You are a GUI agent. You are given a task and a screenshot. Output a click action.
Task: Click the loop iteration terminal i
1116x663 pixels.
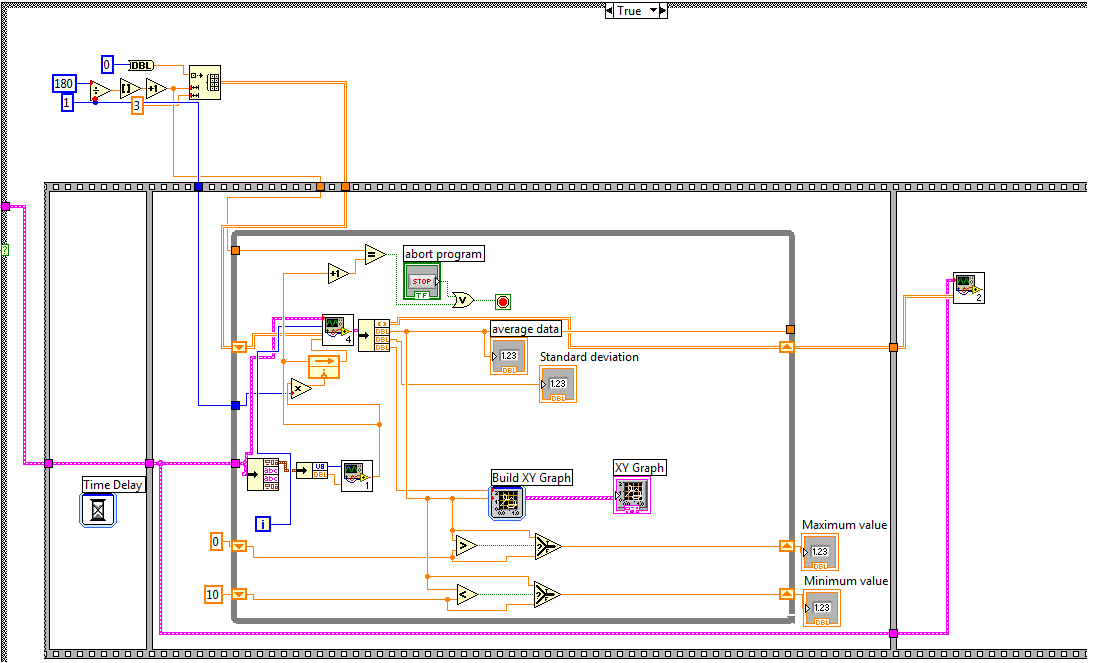point(264,524)
